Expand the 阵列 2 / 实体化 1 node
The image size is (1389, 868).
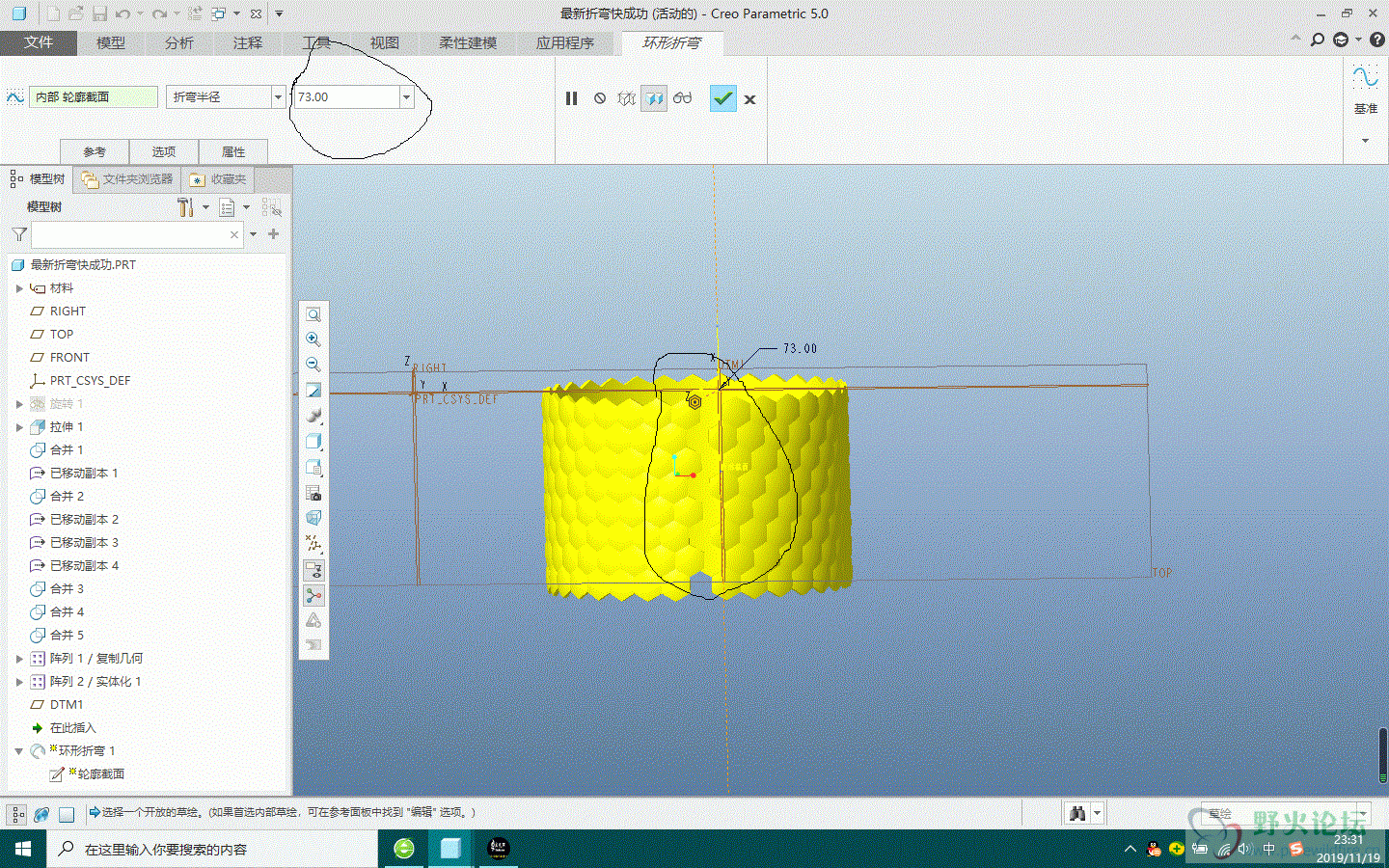(18, 682)
